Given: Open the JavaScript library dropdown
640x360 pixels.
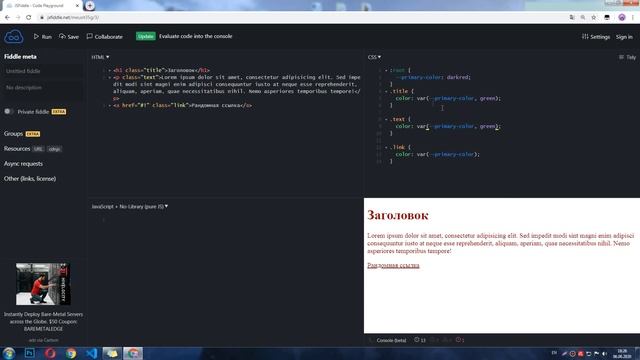Looking at the screenshot, I should tap(130, 207).
